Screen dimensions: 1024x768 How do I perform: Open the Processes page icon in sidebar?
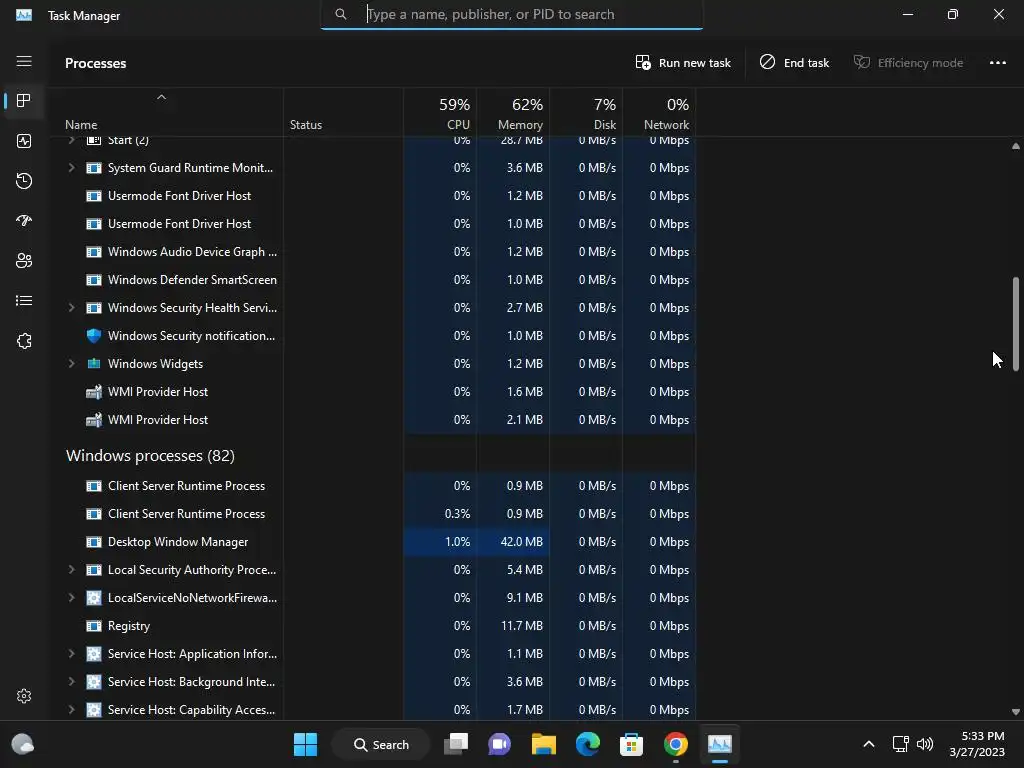pyautogui.click(x=24, y=101)
